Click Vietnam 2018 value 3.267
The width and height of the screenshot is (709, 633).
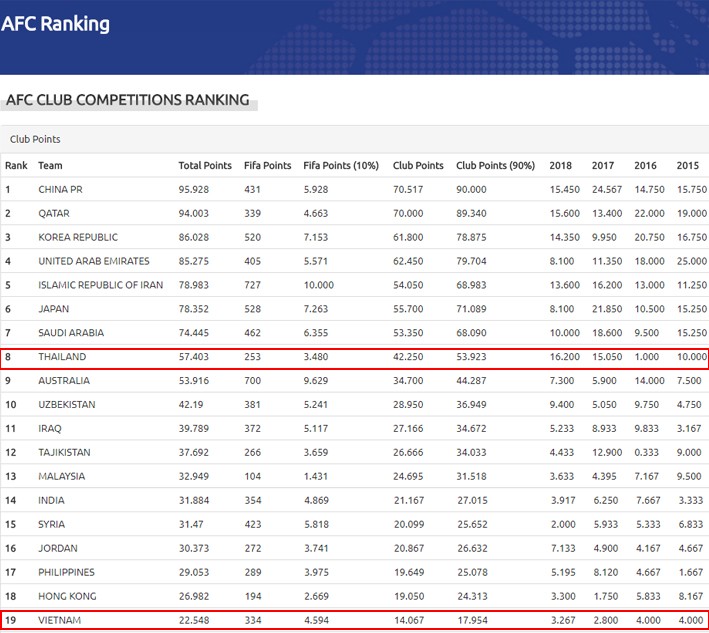coord(563,621)
